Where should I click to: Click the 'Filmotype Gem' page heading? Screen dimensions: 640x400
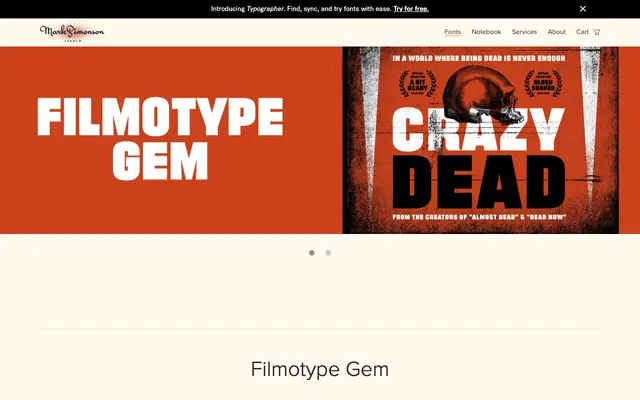(x=320, y=369)
